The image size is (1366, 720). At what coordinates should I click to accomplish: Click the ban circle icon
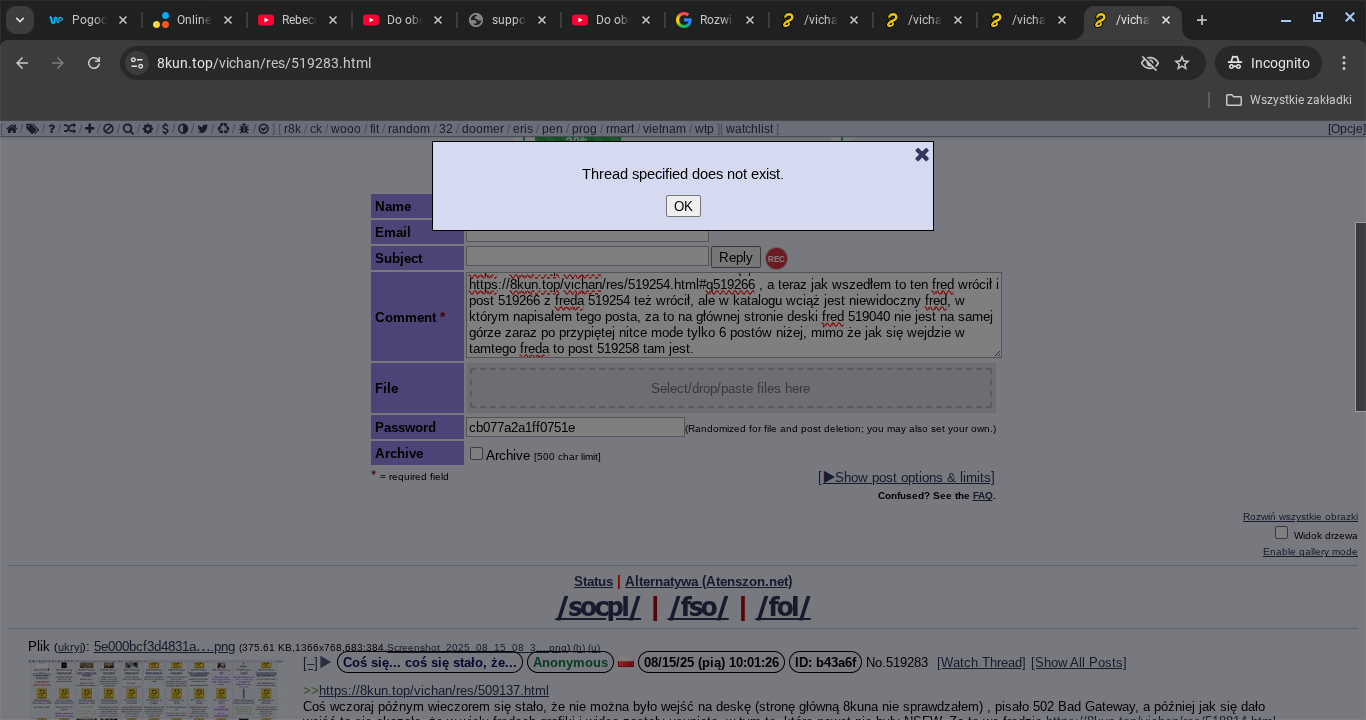[x=108, y=129]
